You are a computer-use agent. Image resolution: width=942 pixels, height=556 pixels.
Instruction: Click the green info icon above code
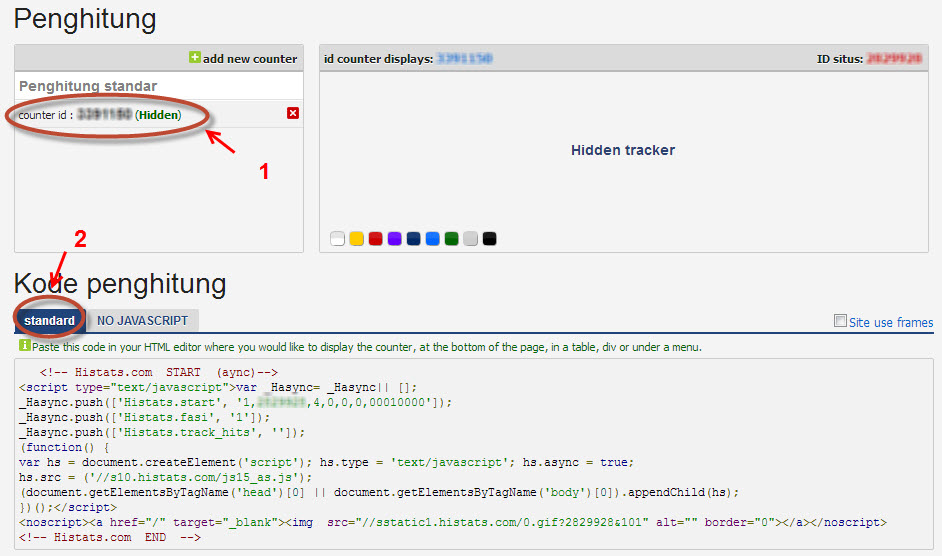[24, 346]
